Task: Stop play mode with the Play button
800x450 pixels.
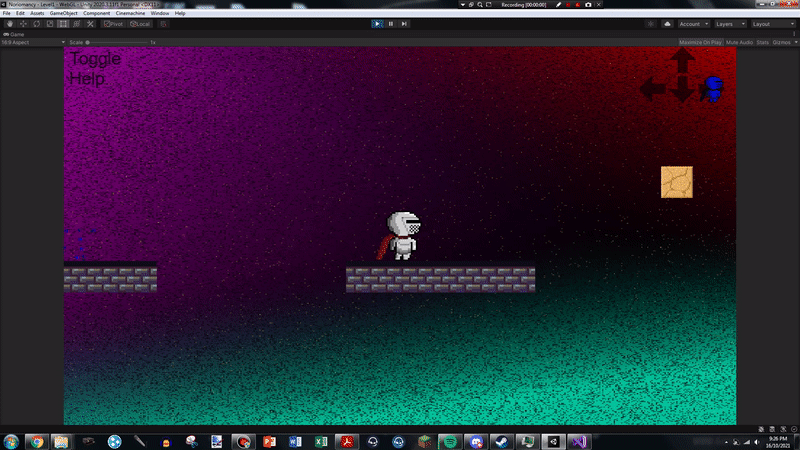Action: coord(377,24)
